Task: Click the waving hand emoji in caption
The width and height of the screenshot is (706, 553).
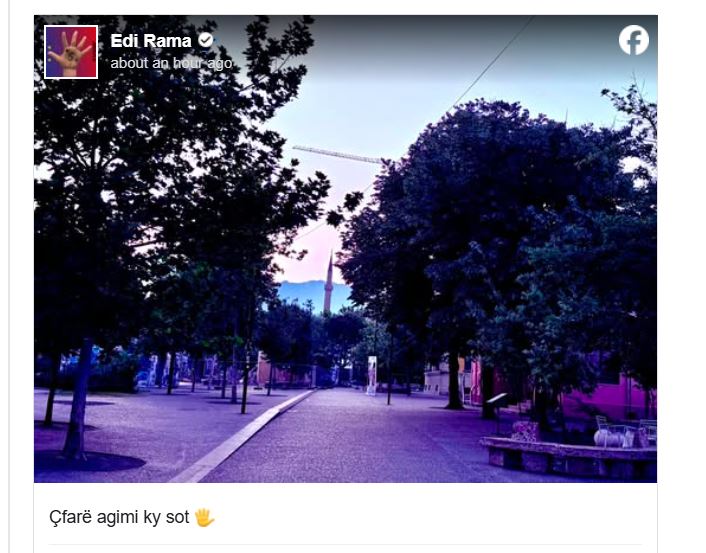Action: [x=204, y=517]
